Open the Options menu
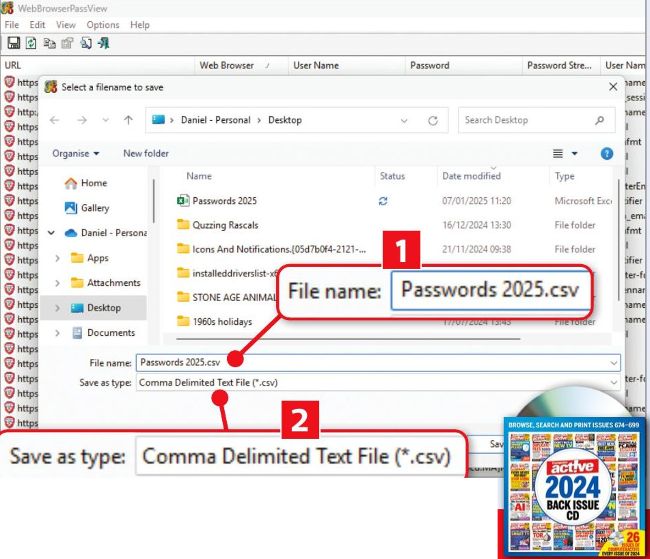650x559 pixels. tap(102, 25)
